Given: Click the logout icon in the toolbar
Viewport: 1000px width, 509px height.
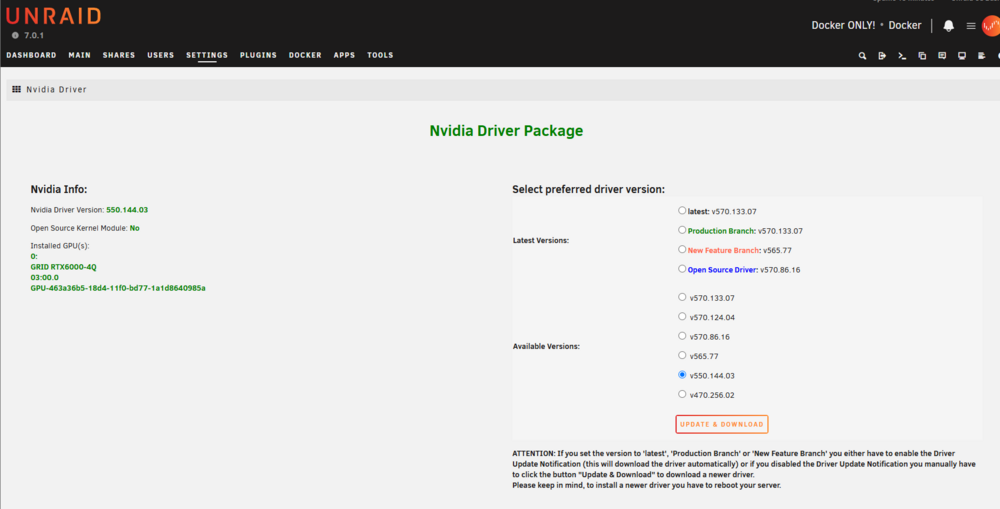Looking at the screenshot, I should [882, 56].
